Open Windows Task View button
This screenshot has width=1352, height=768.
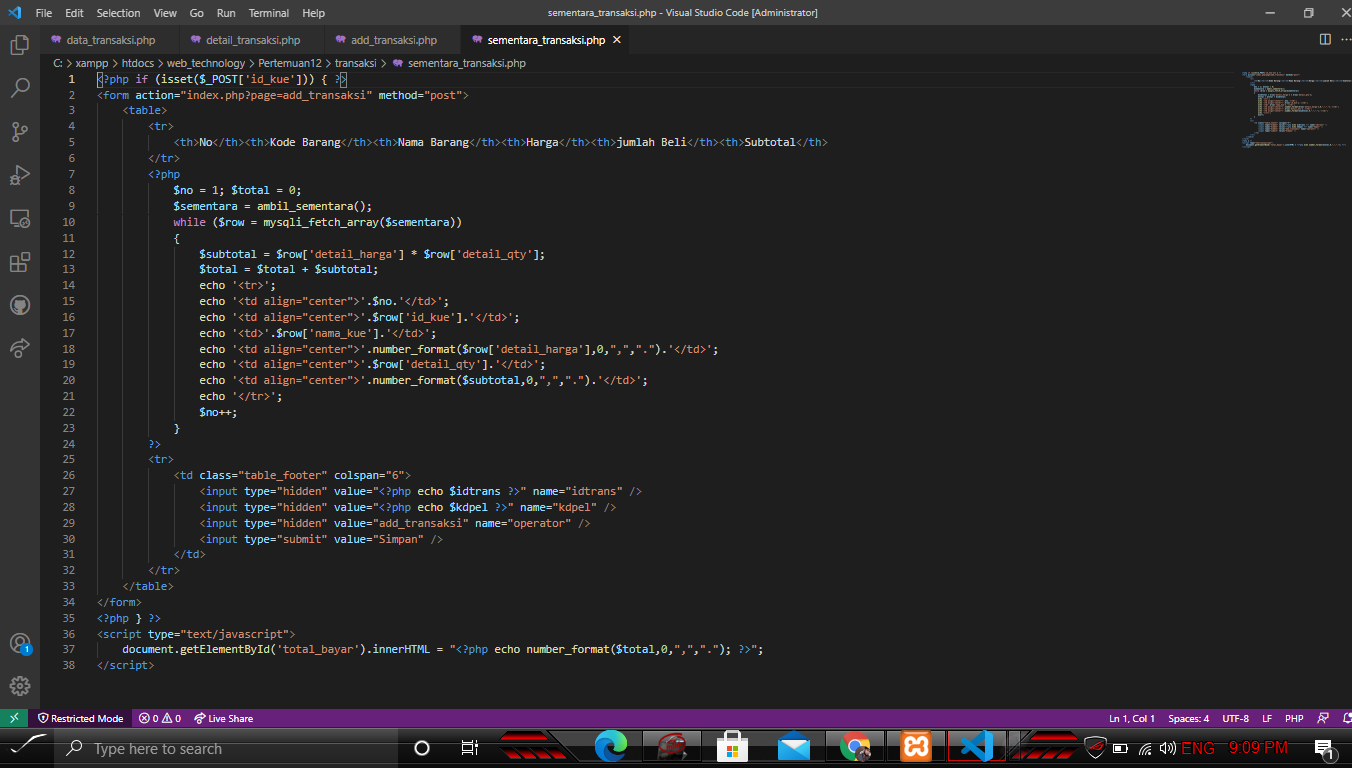pyautogui.click(x=469, y=748)
